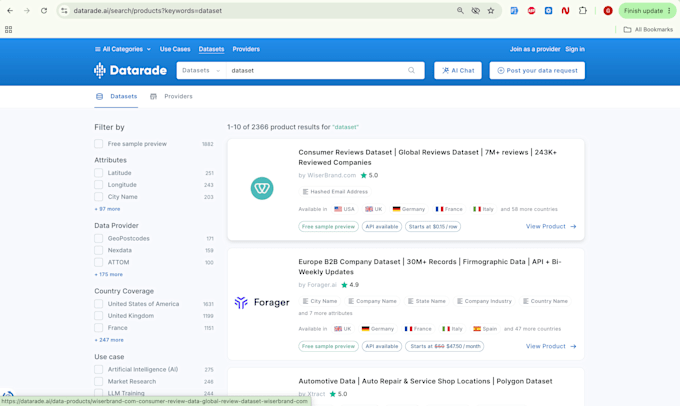680x406 pixels.
Task: Click the Hashed Email Address attribute tag
Action: pos(335,192)
